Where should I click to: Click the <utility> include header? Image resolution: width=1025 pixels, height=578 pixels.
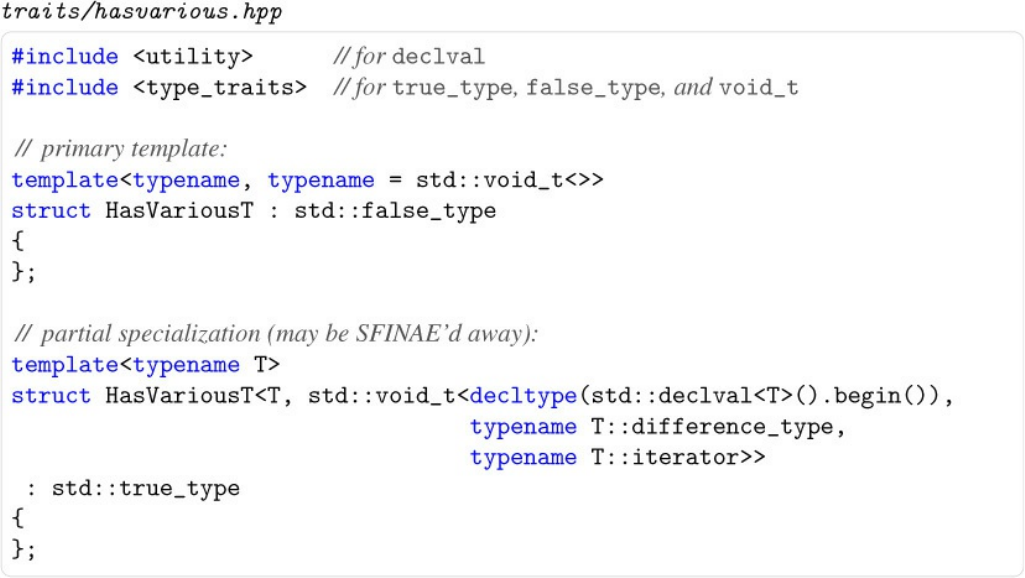coord(193,56)
